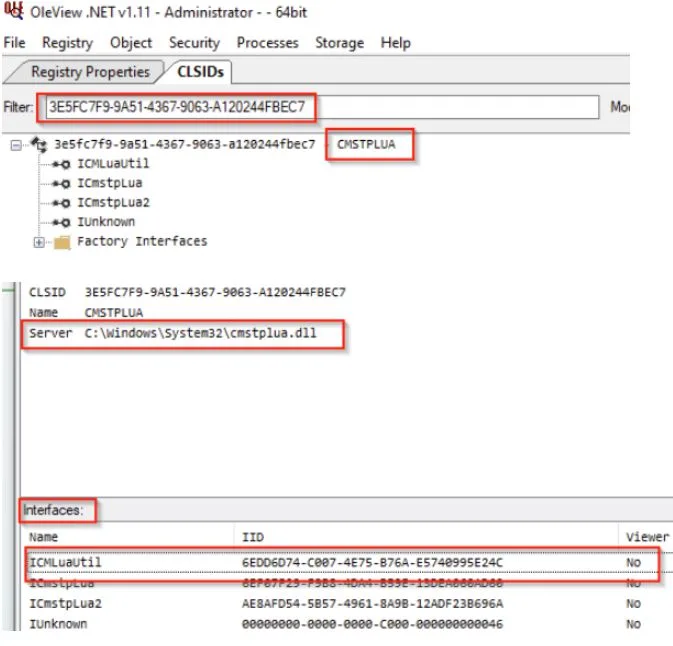Image resolution: width=673 pixels, height=646 pixels.
Task: Click the OleView .NET app icon in title bar
Action: [13, 11]
